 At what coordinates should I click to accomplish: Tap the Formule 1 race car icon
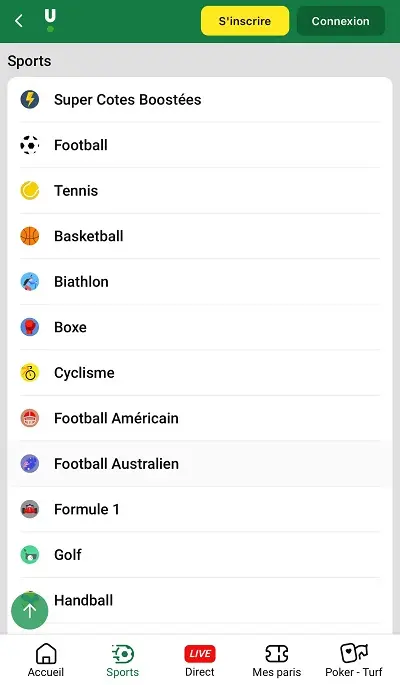pos(30,509)
